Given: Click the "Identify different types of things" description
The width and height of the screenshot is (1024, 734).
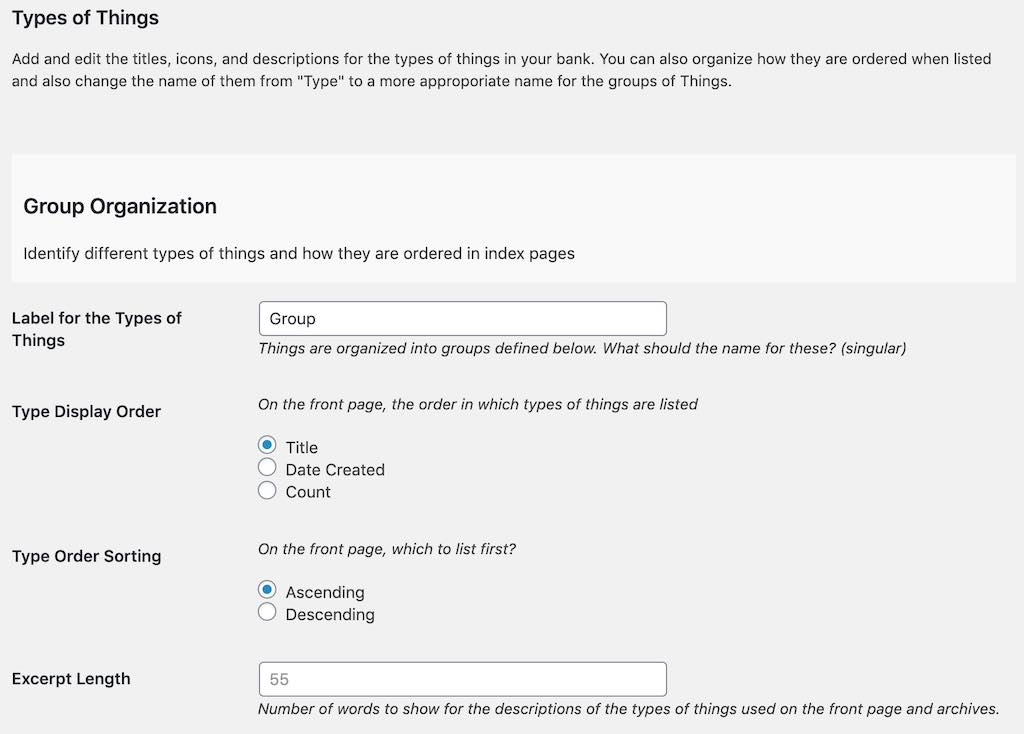Looking at the screenshot, I should click(x=299, y=253).
